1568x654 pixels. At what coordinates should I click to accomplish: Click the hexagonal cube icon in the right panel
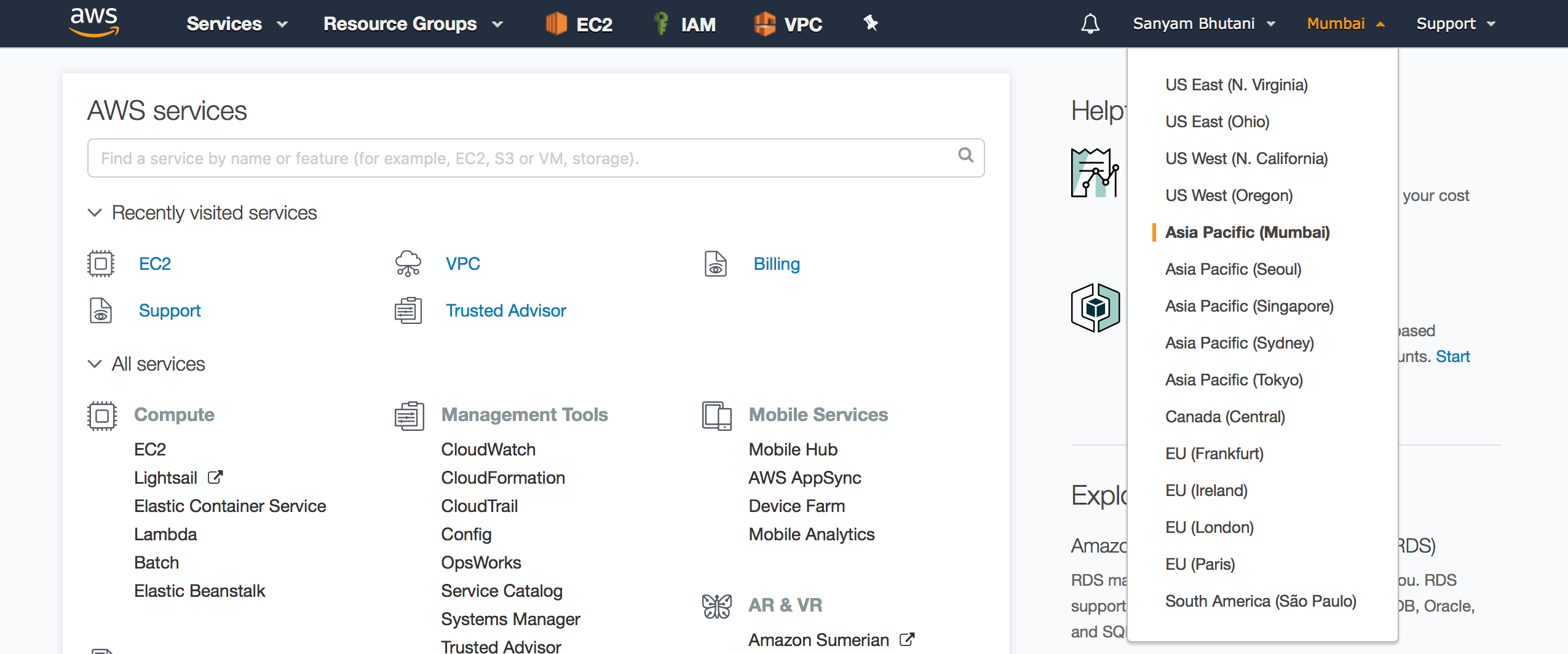coord(1095,308)
